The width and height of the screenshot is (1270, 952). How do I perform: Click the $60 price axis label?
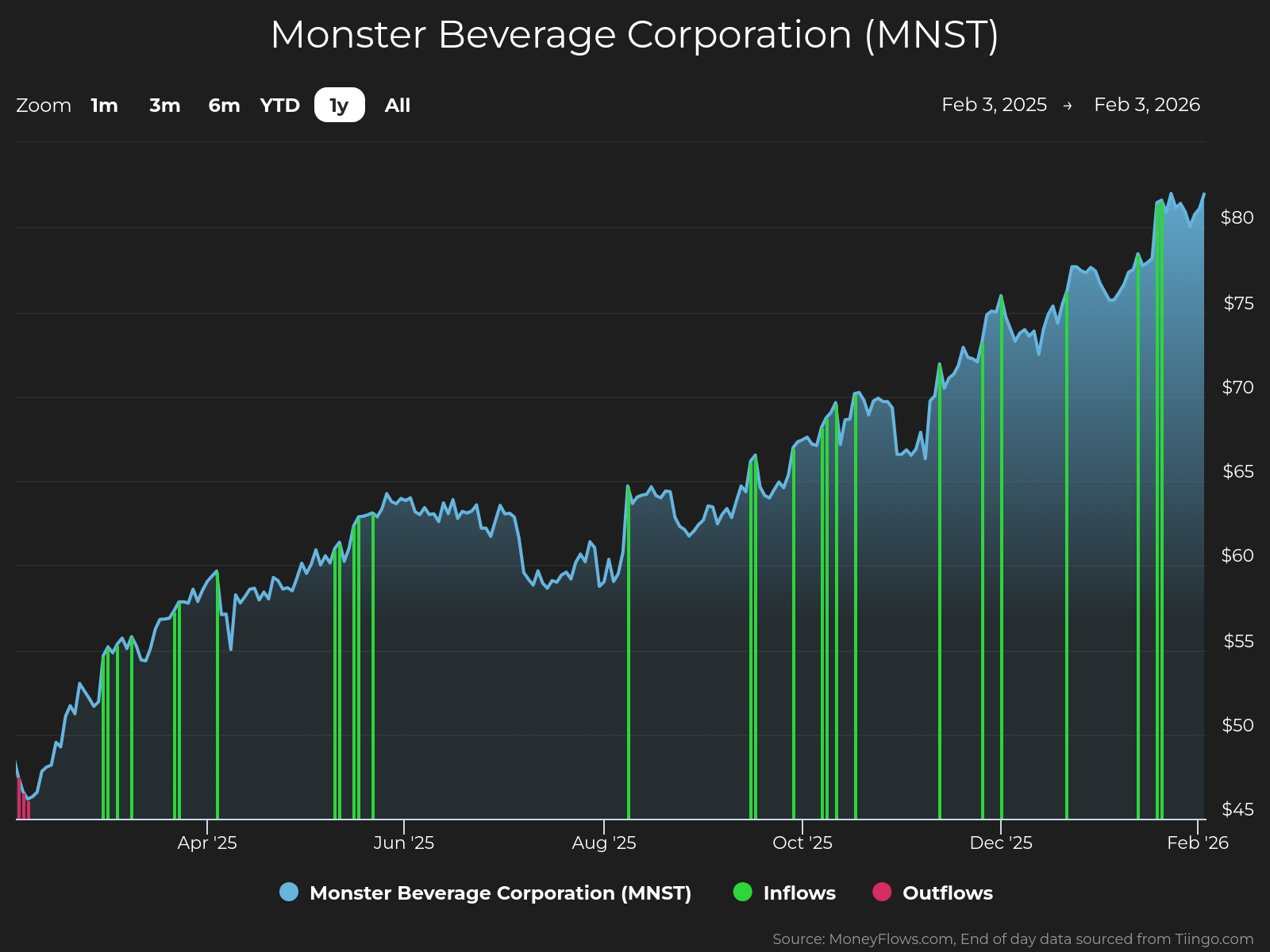tap(1237, 555)
